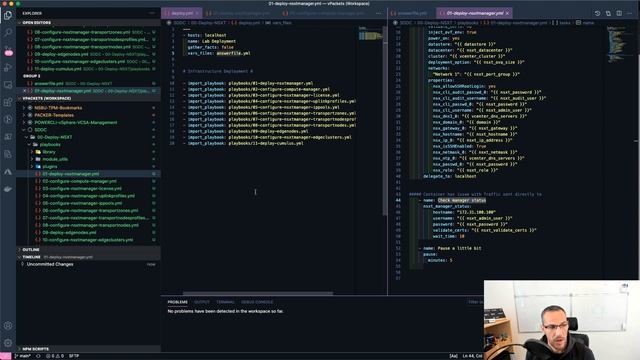This screenshot has height=360, width=640.
Task: Click the pink remote indicator in status bar
Action: point(5,356)
